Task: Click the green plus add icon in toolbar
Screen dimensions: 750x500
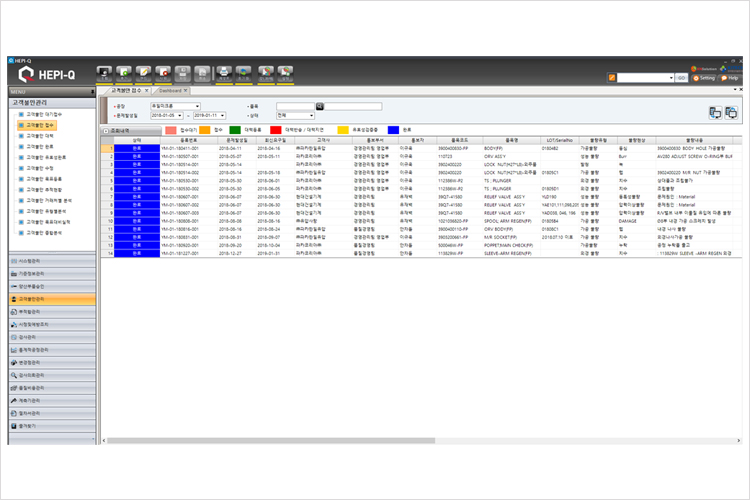Action: coord(125,72)
